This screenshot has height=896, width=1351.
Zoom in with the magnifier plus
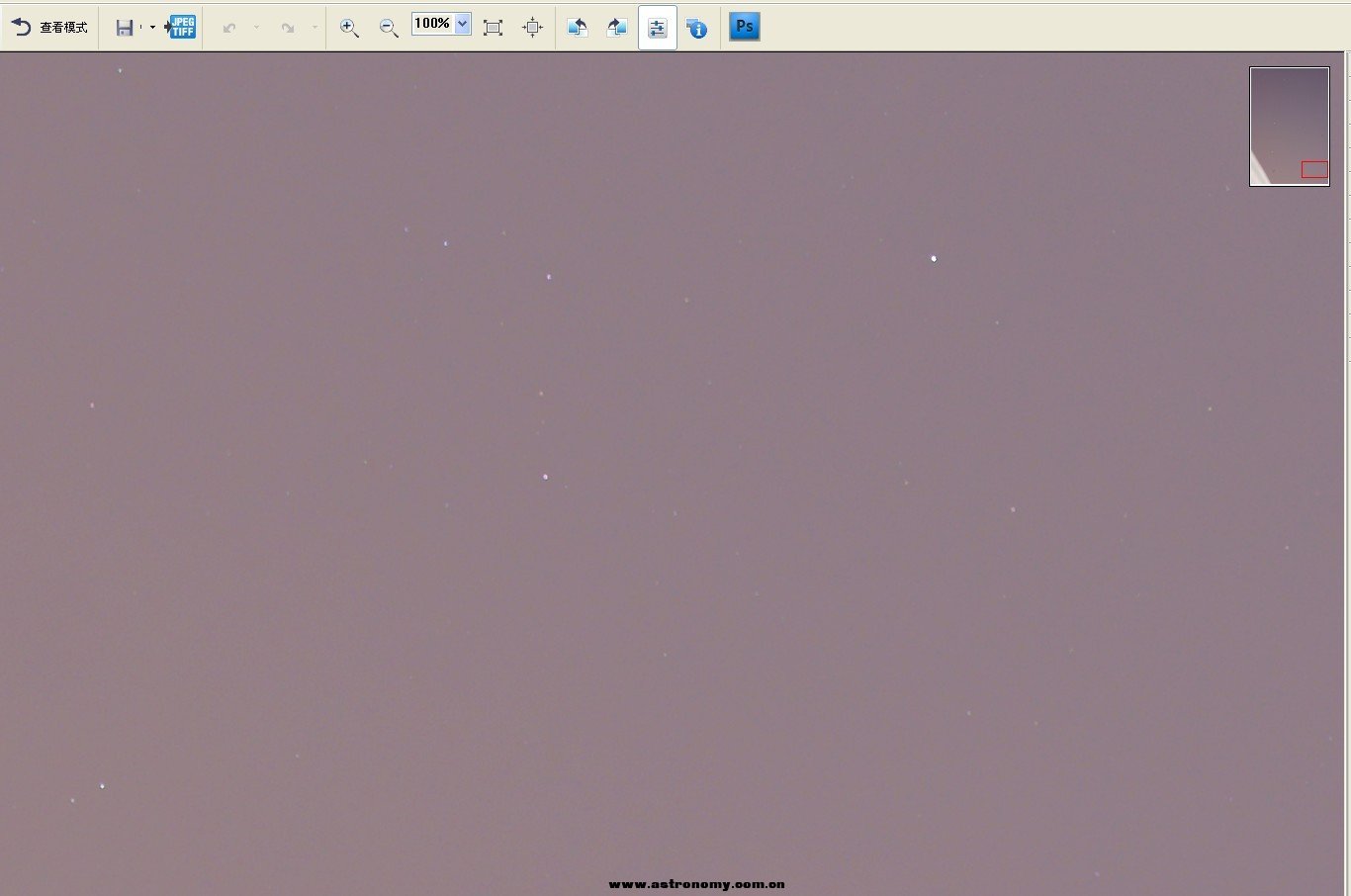coord(349,28)
